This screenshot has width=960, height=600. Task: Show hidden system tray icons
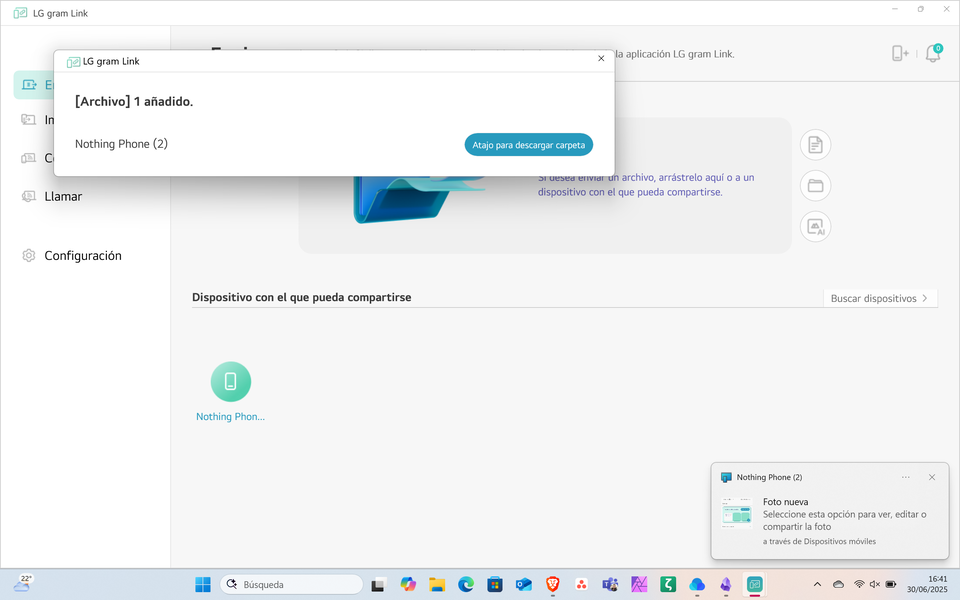[817, 585]
